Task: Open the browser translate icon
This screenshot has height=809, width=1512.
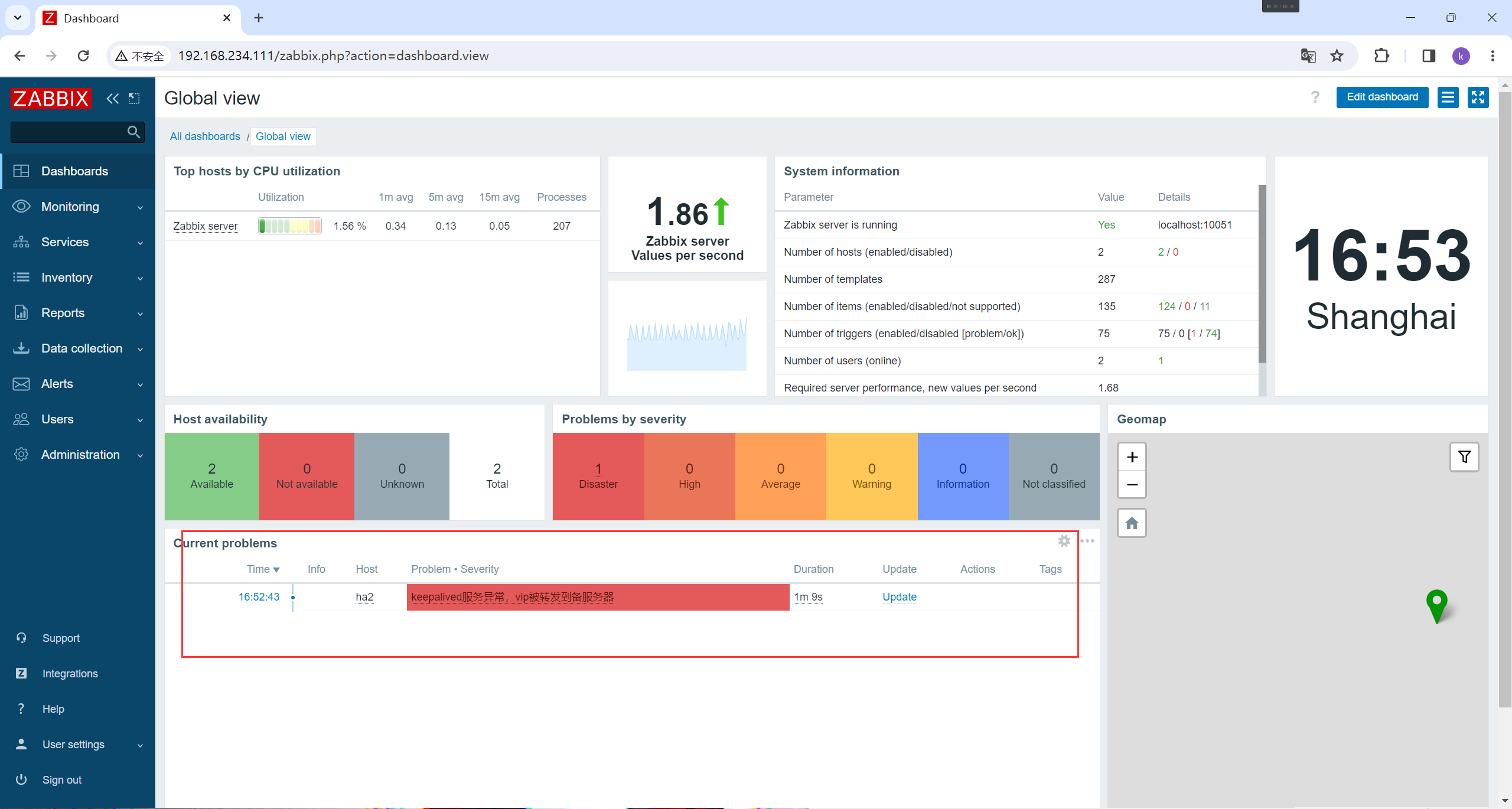Action: click(x=1308, y=56)
